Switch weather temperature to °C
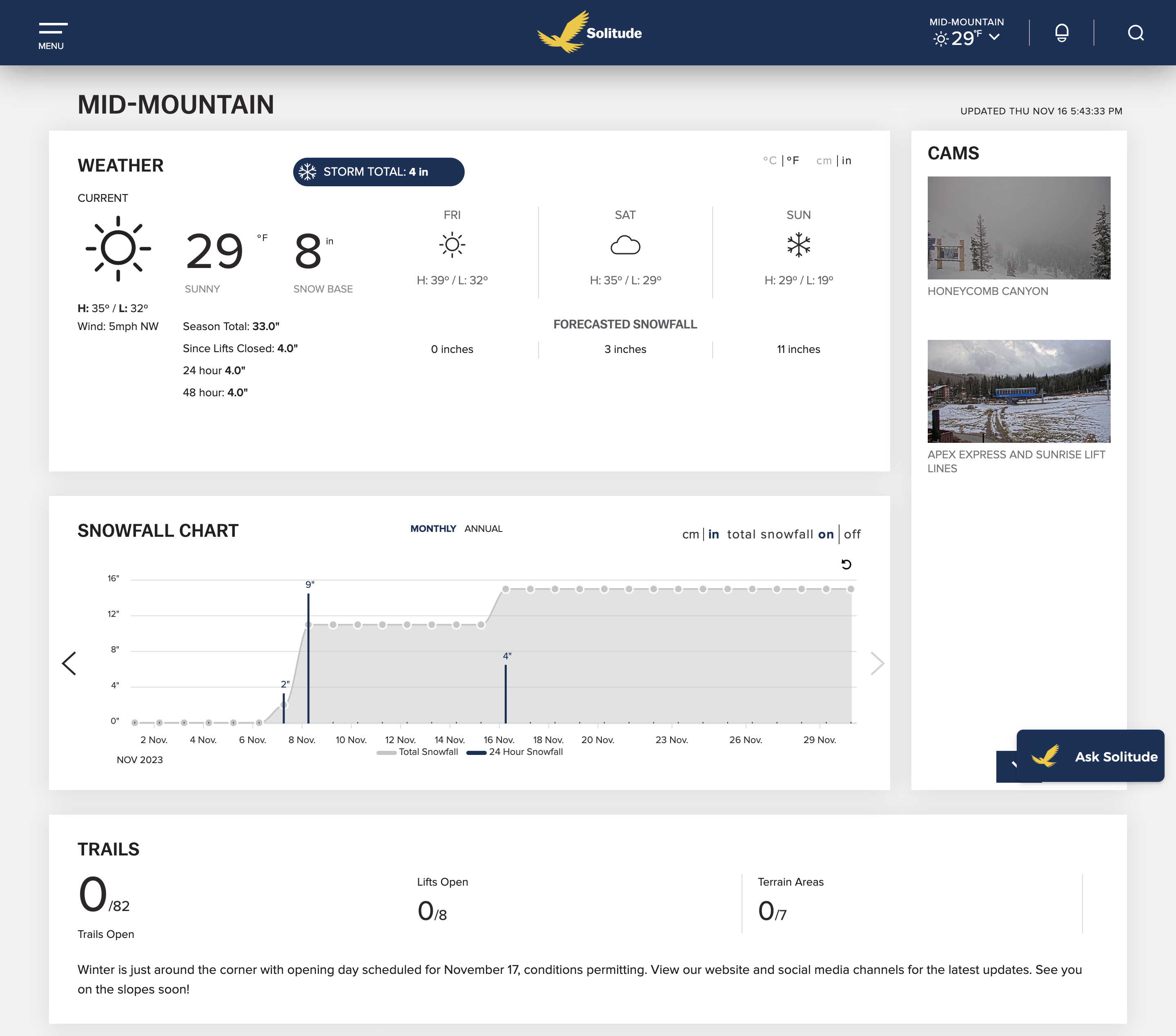The height and width of the screenshot is (1036, 1176). coord(769,161)
